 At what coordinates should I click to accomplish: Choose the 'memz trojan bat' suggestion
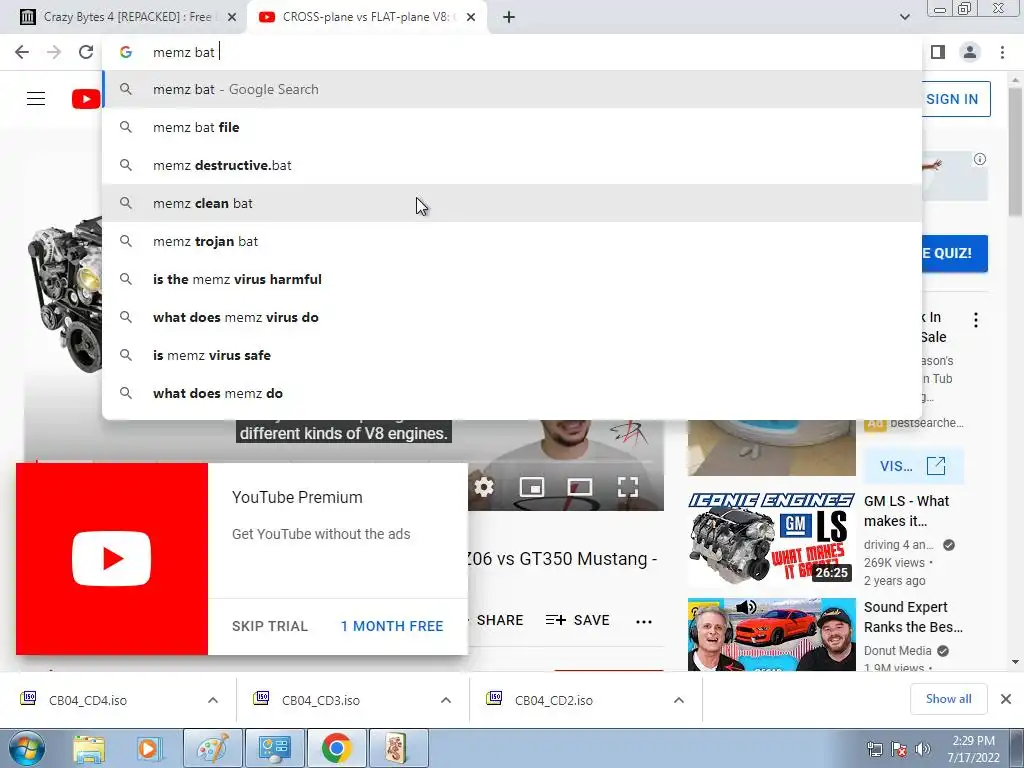point(513,241)
